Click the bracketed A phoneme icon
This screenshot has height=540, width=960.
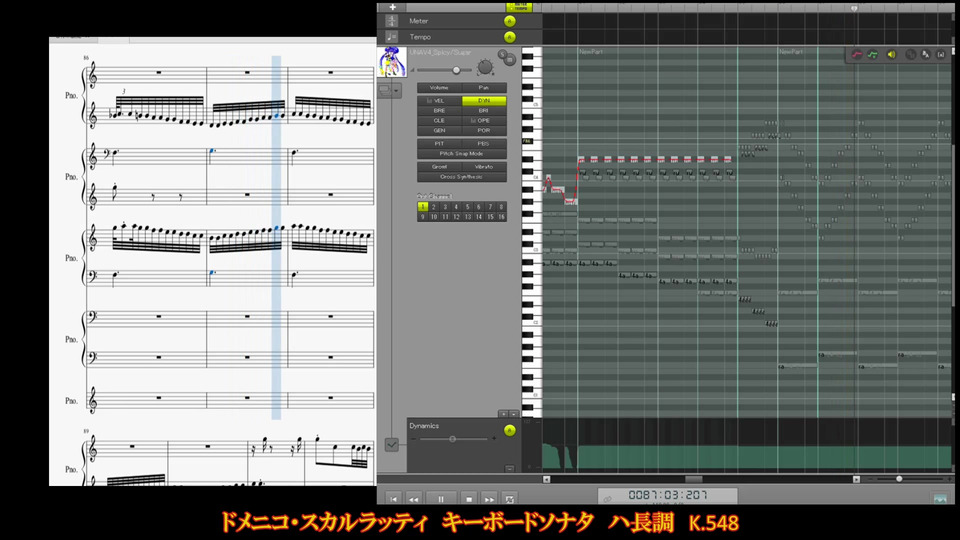941,55
